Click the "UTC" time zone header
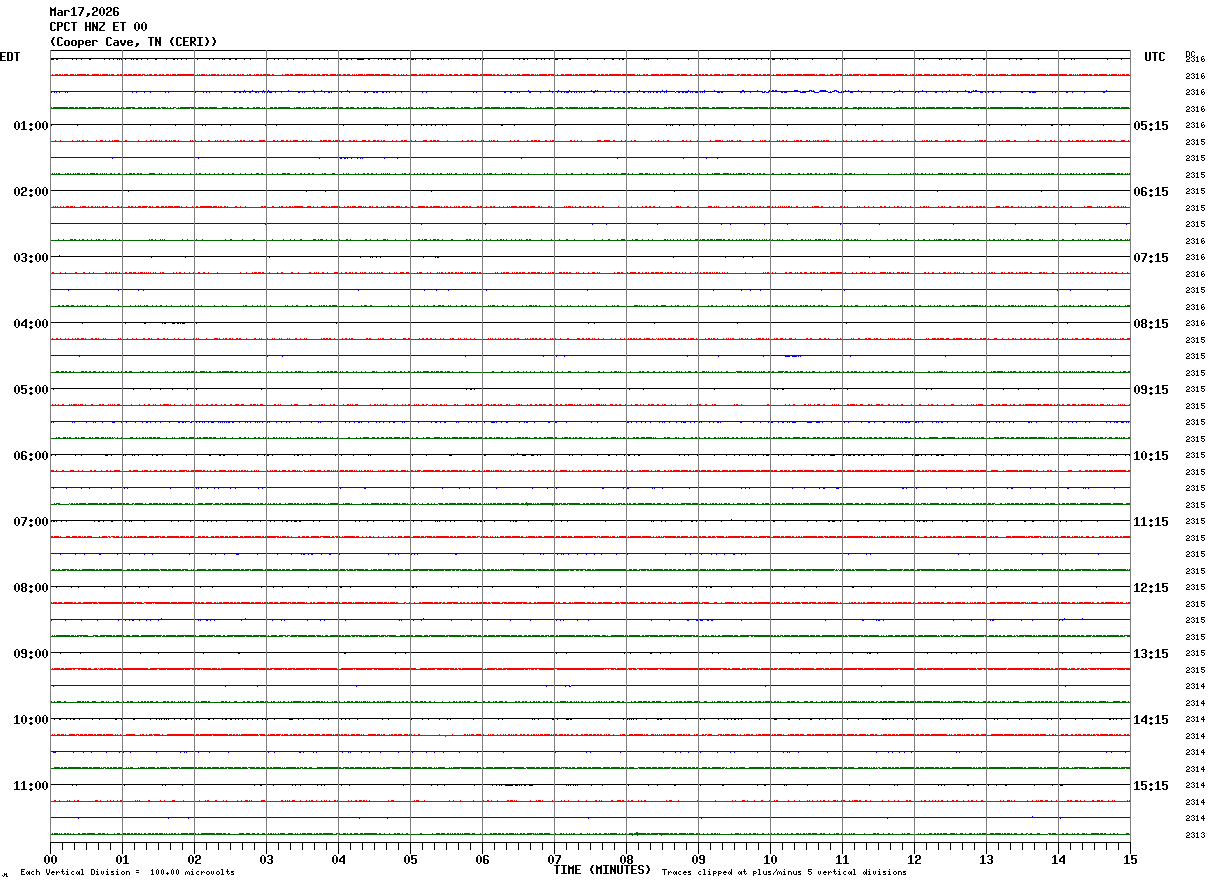This screenshot has height=886, width=1210. coord(1155,57)
